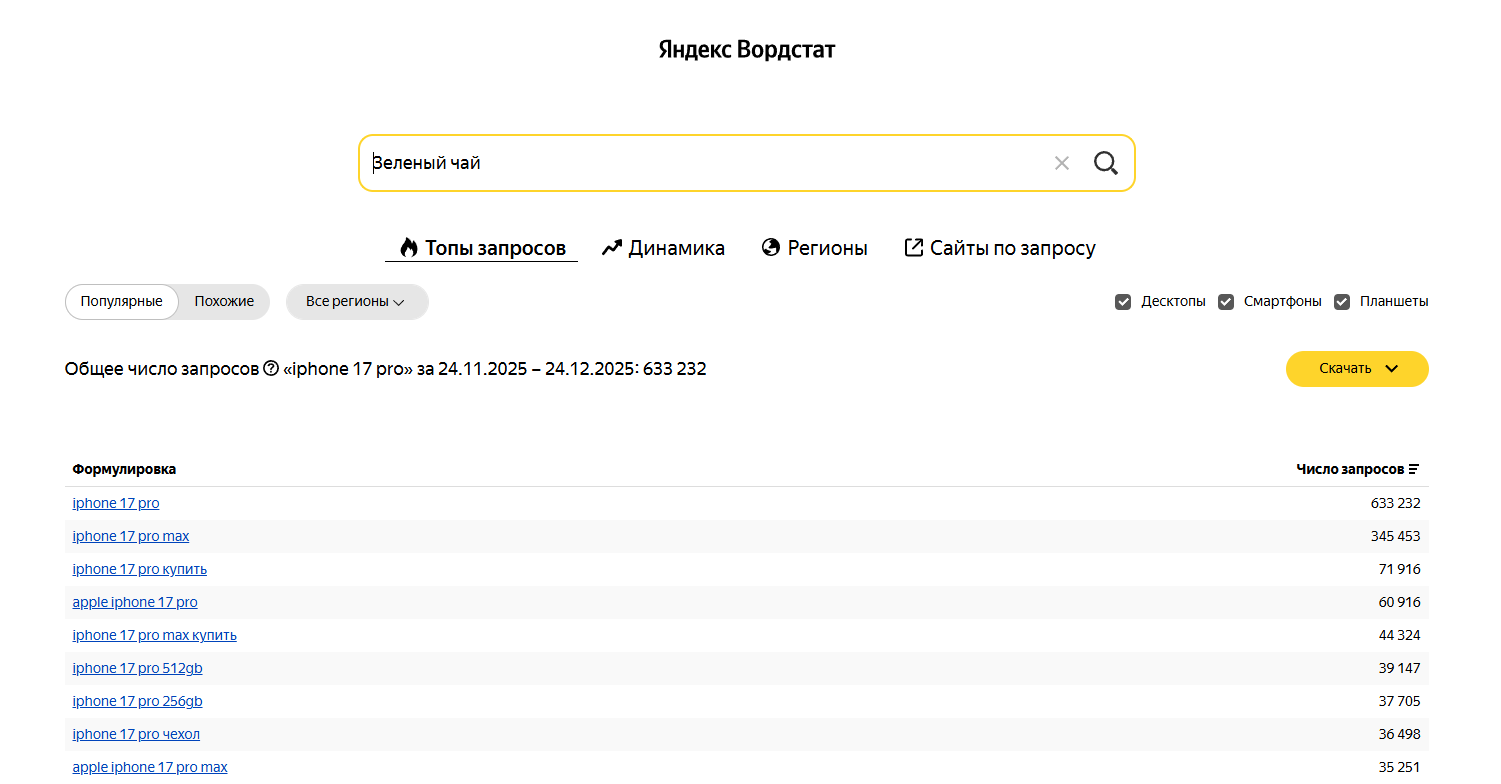Image resolution: width=1501 pixels, height=784 pixels.
Task: Open the iphone 17 pro max link
Action: tap(131, 537)
